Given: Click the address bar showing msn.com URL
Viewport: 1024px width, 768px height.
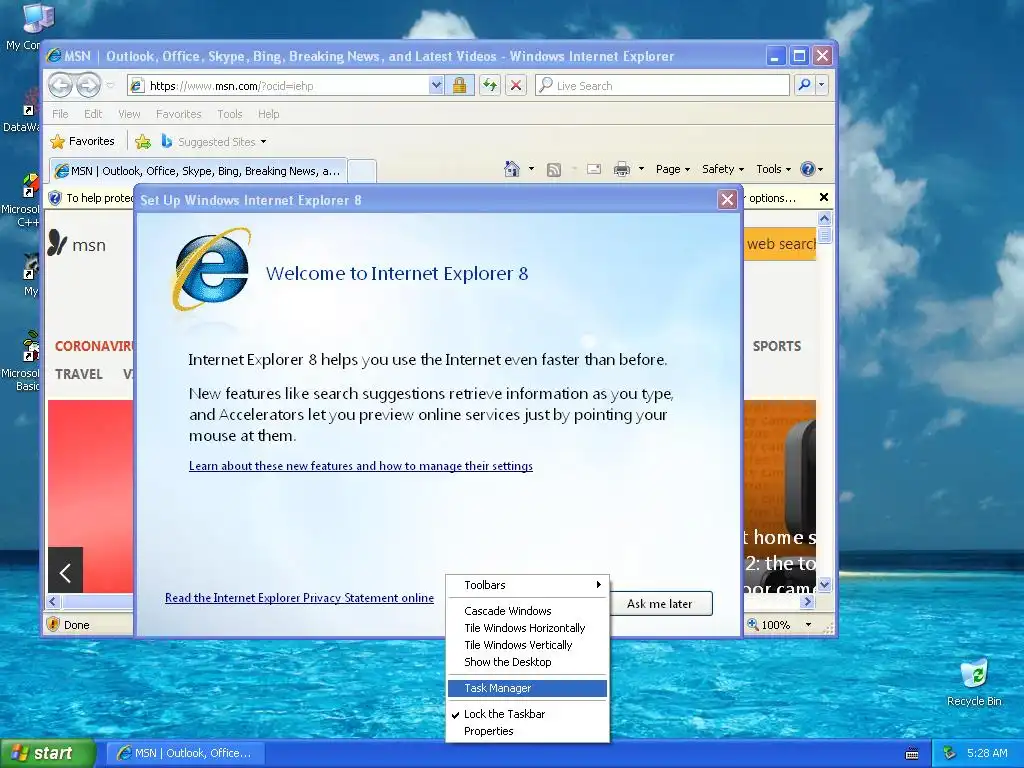Looking at the screenshot, I should click(278, 86).
